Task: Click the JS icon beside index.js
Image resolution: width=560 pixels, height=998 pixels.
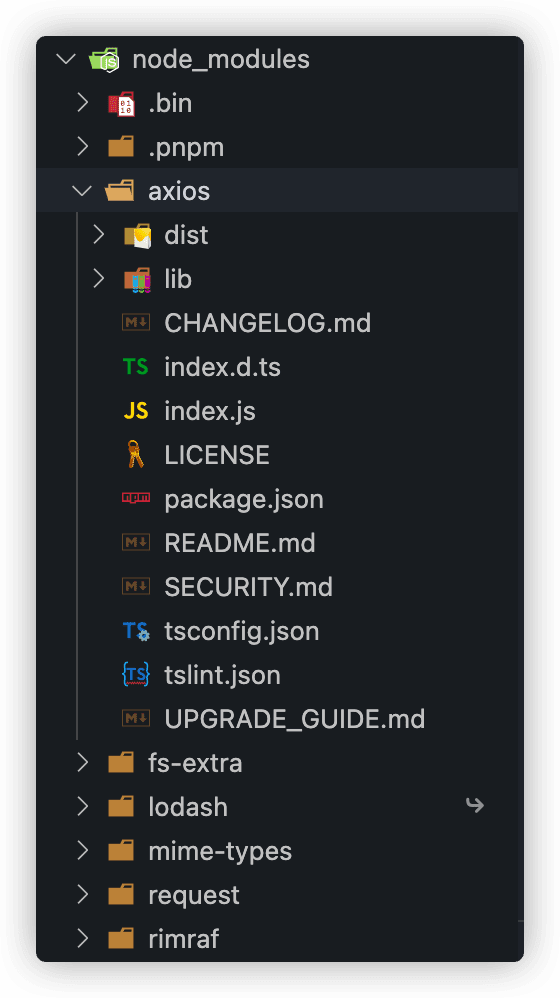Action: click(136, 411)
